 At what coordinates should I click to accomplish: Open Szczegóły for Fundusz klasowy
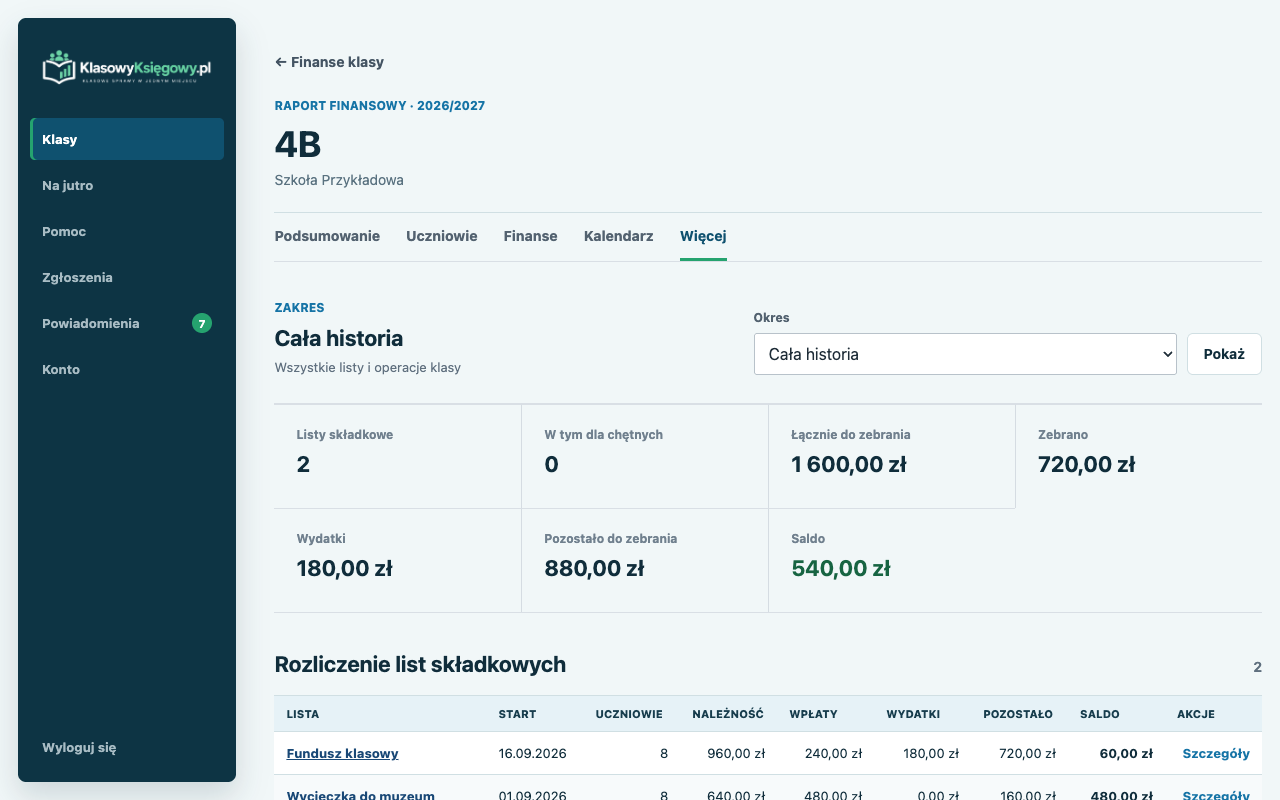click(x=1216, y=754)
